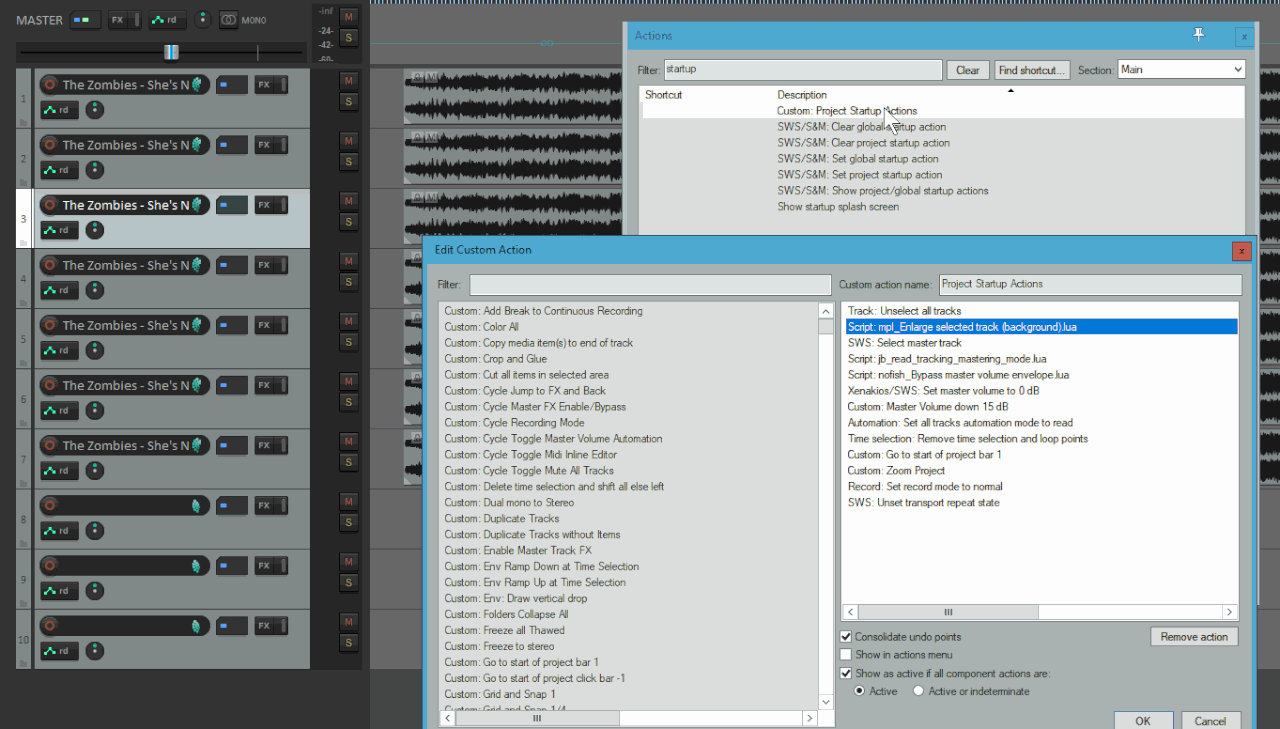This screenshot has width=1280, height=729.
Task: Open track 7 automation mode button
Action: [59, 470]
